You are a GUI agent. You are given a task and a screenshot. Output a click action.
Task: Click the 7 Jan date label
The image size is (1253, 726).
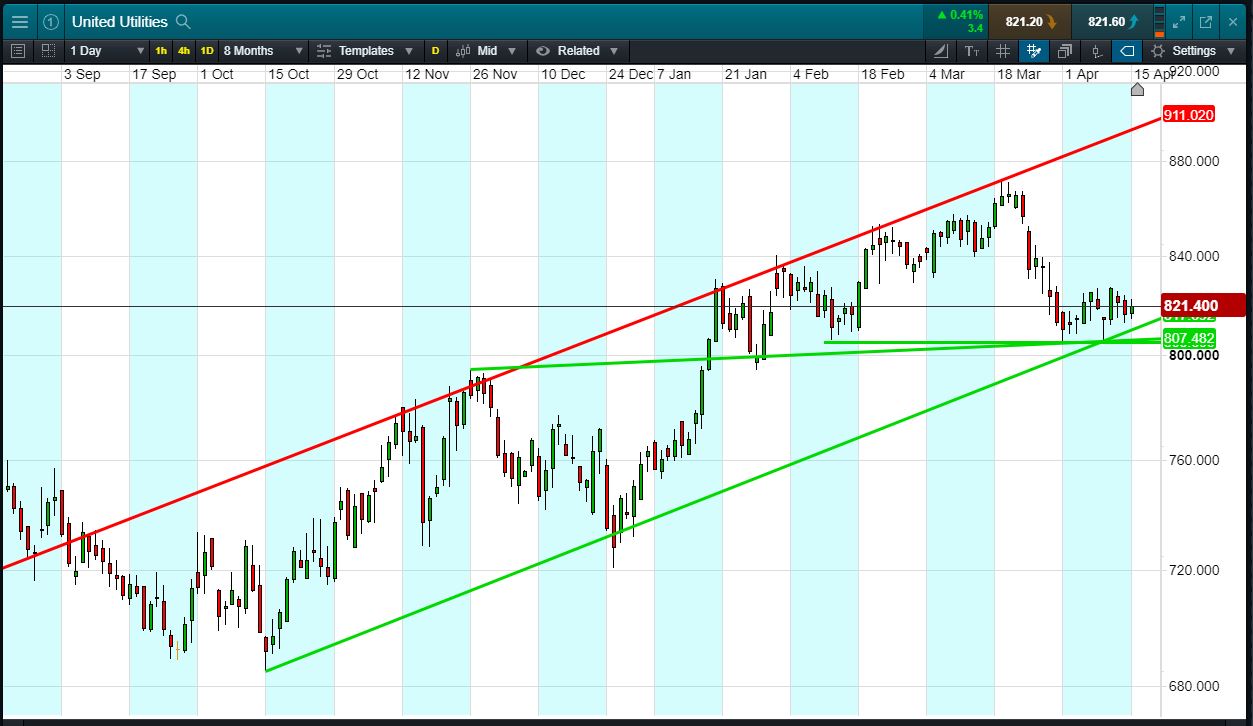pos(673,74)
